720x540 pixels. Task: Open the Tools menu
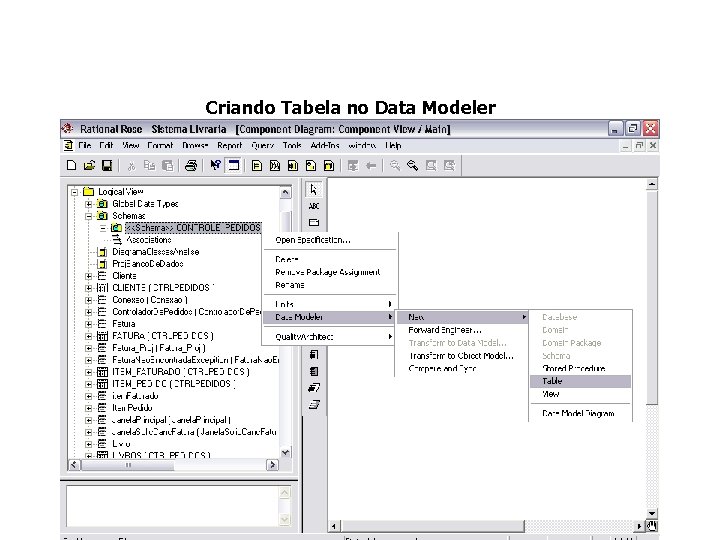pos(292,146)
